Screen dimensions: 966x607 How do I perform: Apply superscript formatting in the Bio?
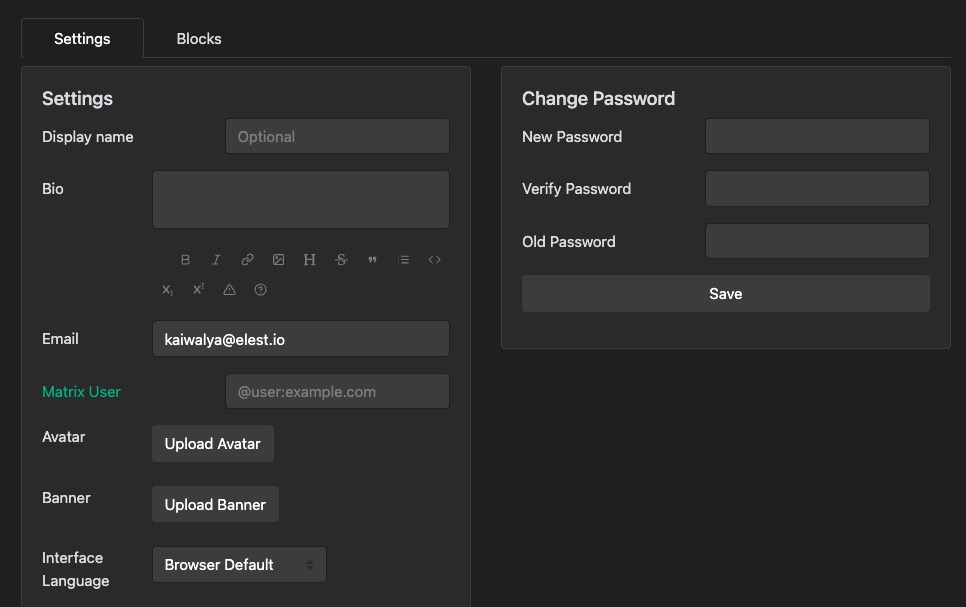pos(196,290)
